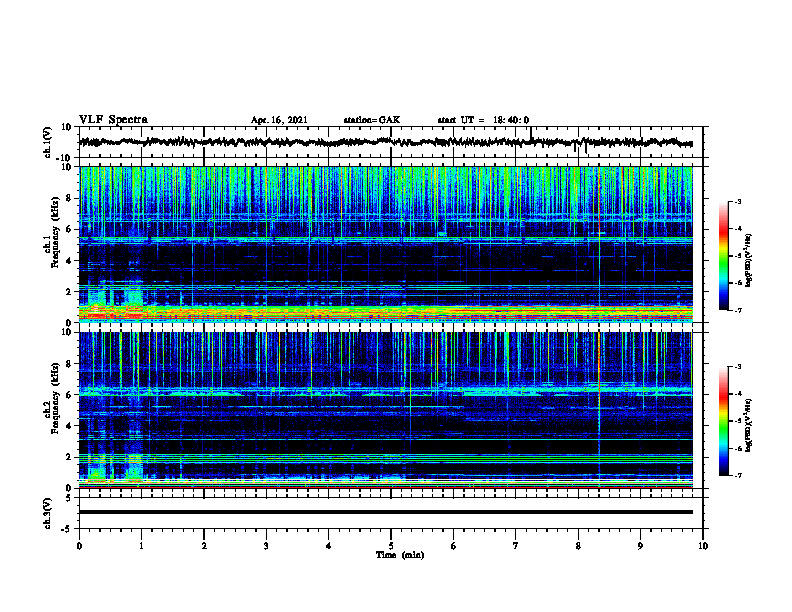Click the ch.1 "Frequency (kHz)" axis label
This screenshot has width=792, height=612.
pos(55,233)
